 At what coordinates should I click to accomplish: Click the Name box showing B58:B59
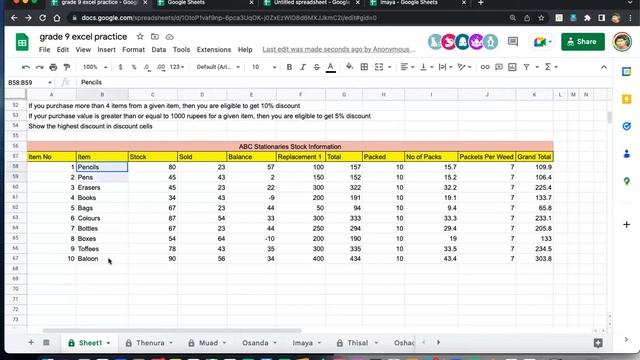click(29, 82)
